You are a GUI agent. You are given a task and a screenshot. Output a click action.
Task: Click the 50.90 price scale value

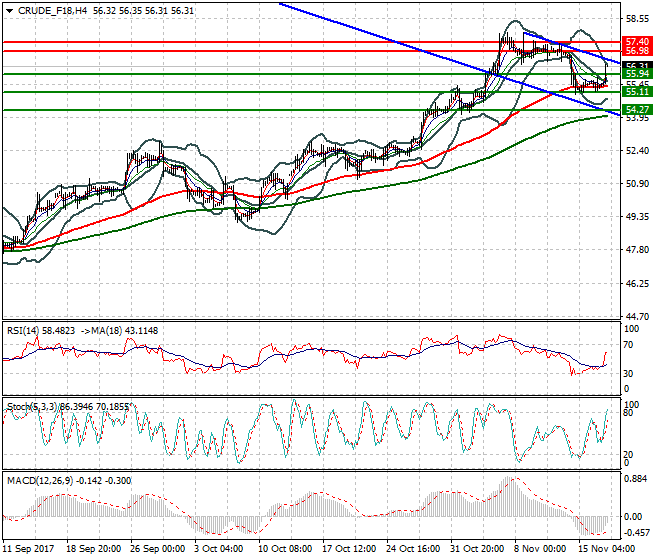637,184
